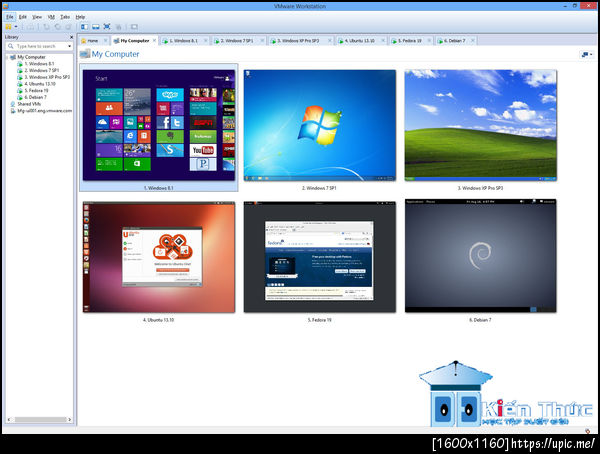The width and height of the screenshot is (600, 454).
Task: Click the revert snapshot toolbar icon
Action: pos(57,27)
